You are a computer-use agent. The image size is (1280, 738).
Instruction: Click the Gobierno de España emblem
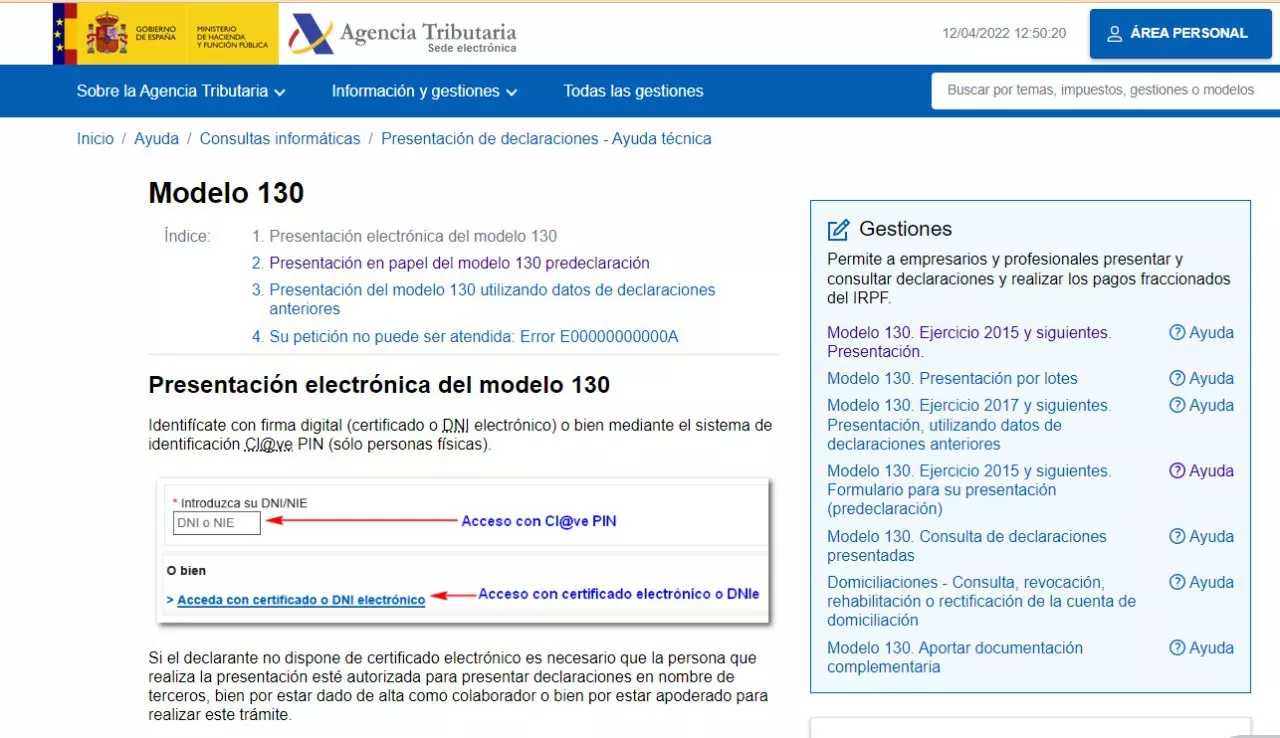point(107,34)
